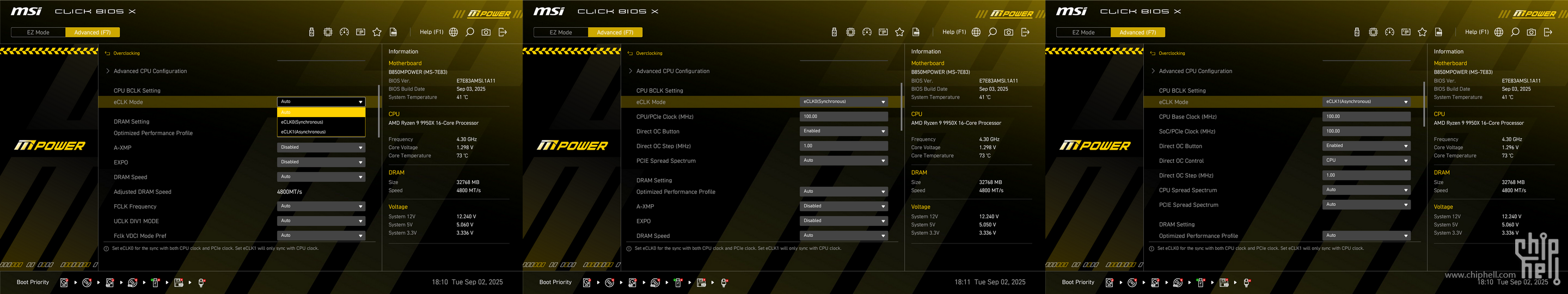The height and width of the screenshot is (294, 1568).
Task: Click Overclocking back arrow in middle BIOS screen
Action: [630, 53]
